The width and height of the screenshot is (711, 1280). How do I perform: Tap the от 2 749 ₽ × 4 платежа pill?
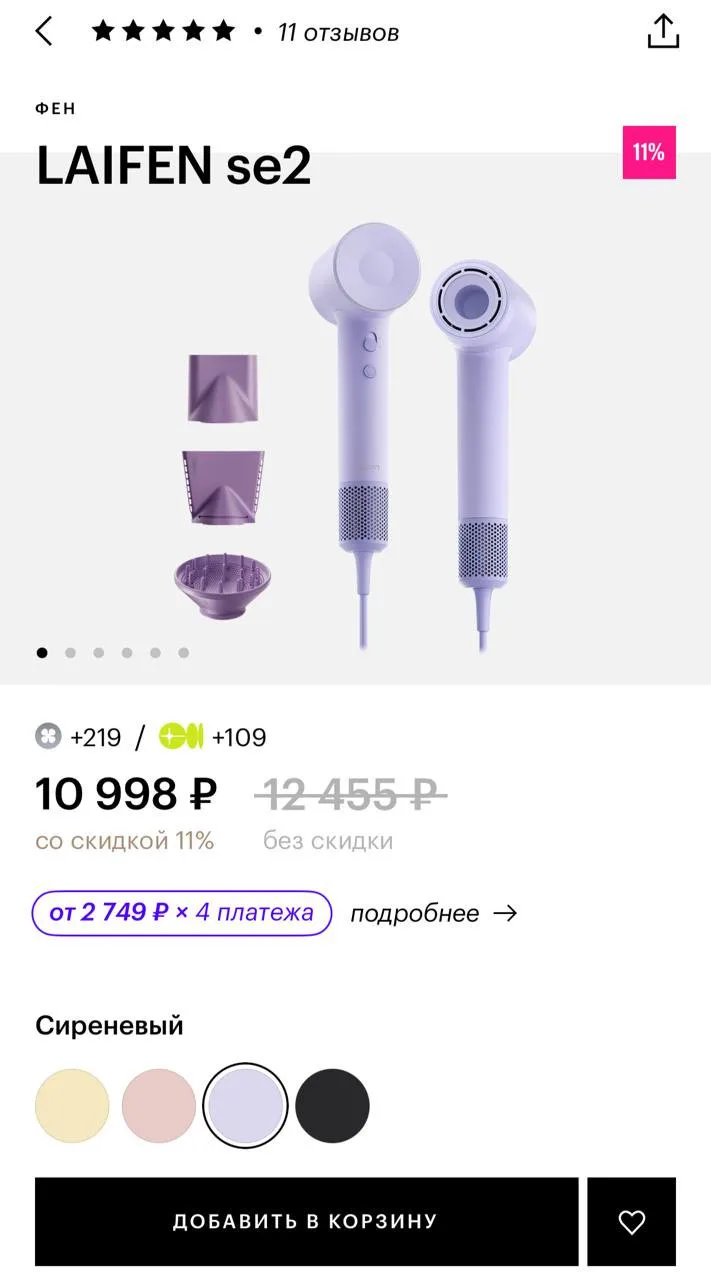[x=181, y=913]
